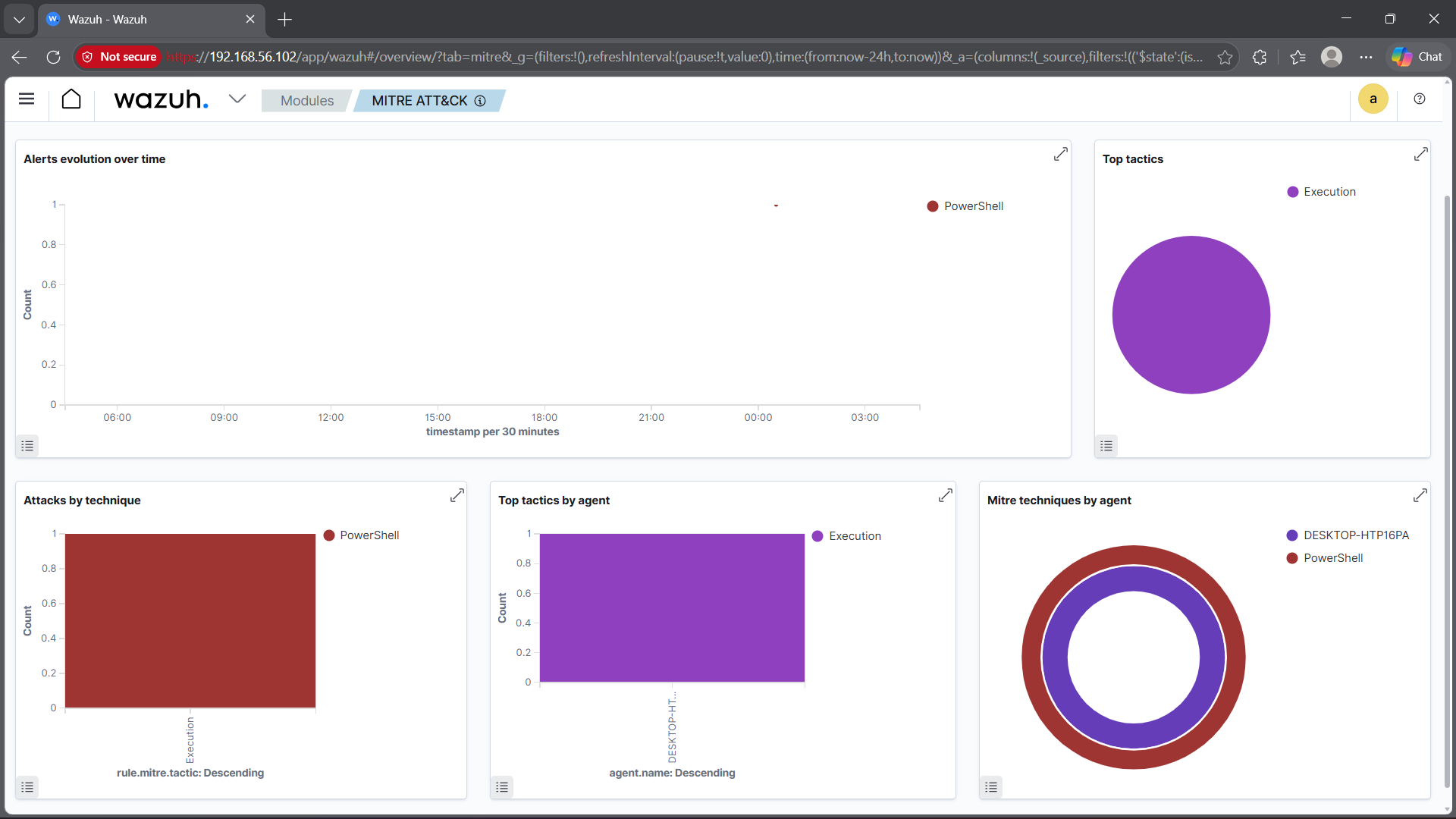Maximize the Top tactics by agent panel
Screen dimensions: 1456x819
(946, 496)
